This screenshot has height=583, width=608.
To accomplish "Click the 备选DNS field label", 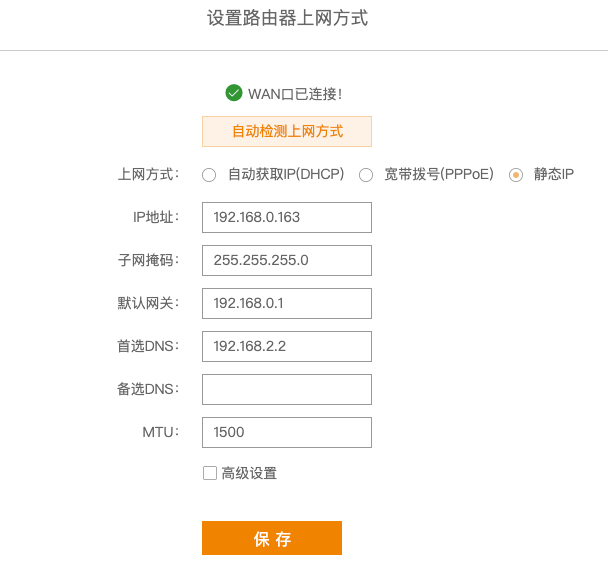I will (148, 389).
